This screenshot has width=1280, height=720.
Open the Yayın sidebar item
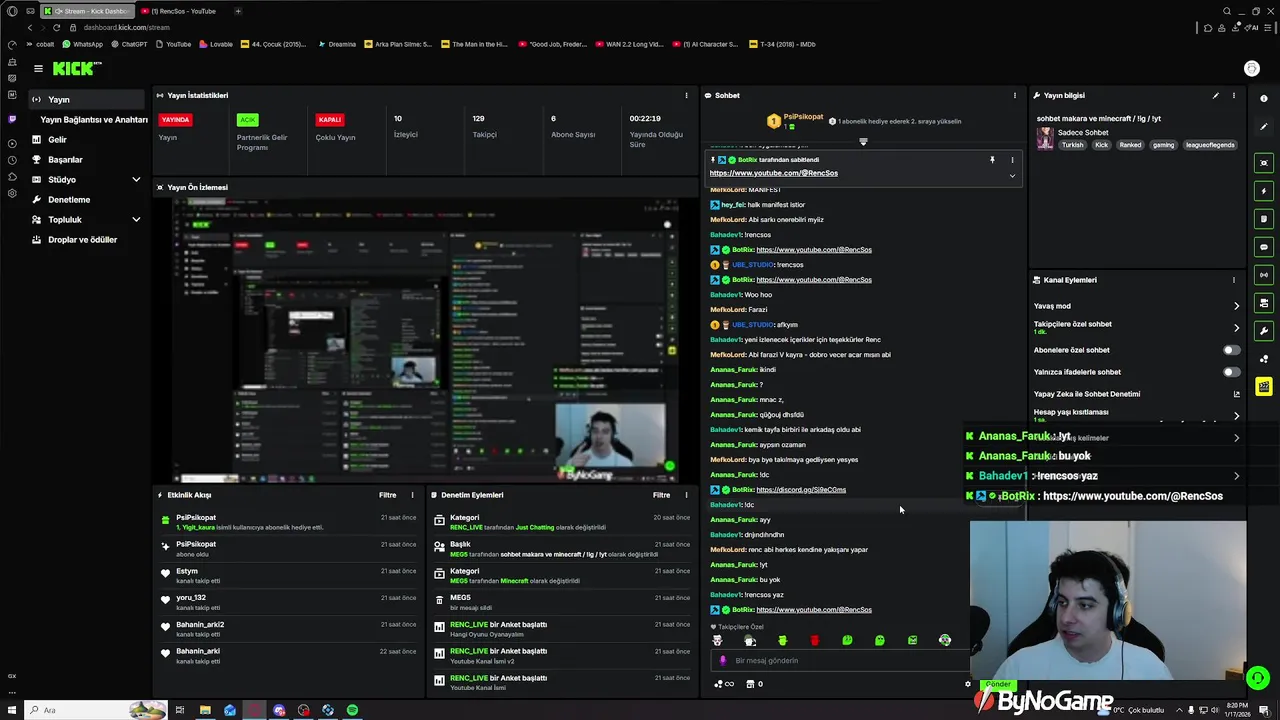pyautogui.click(x=87, y=99)
